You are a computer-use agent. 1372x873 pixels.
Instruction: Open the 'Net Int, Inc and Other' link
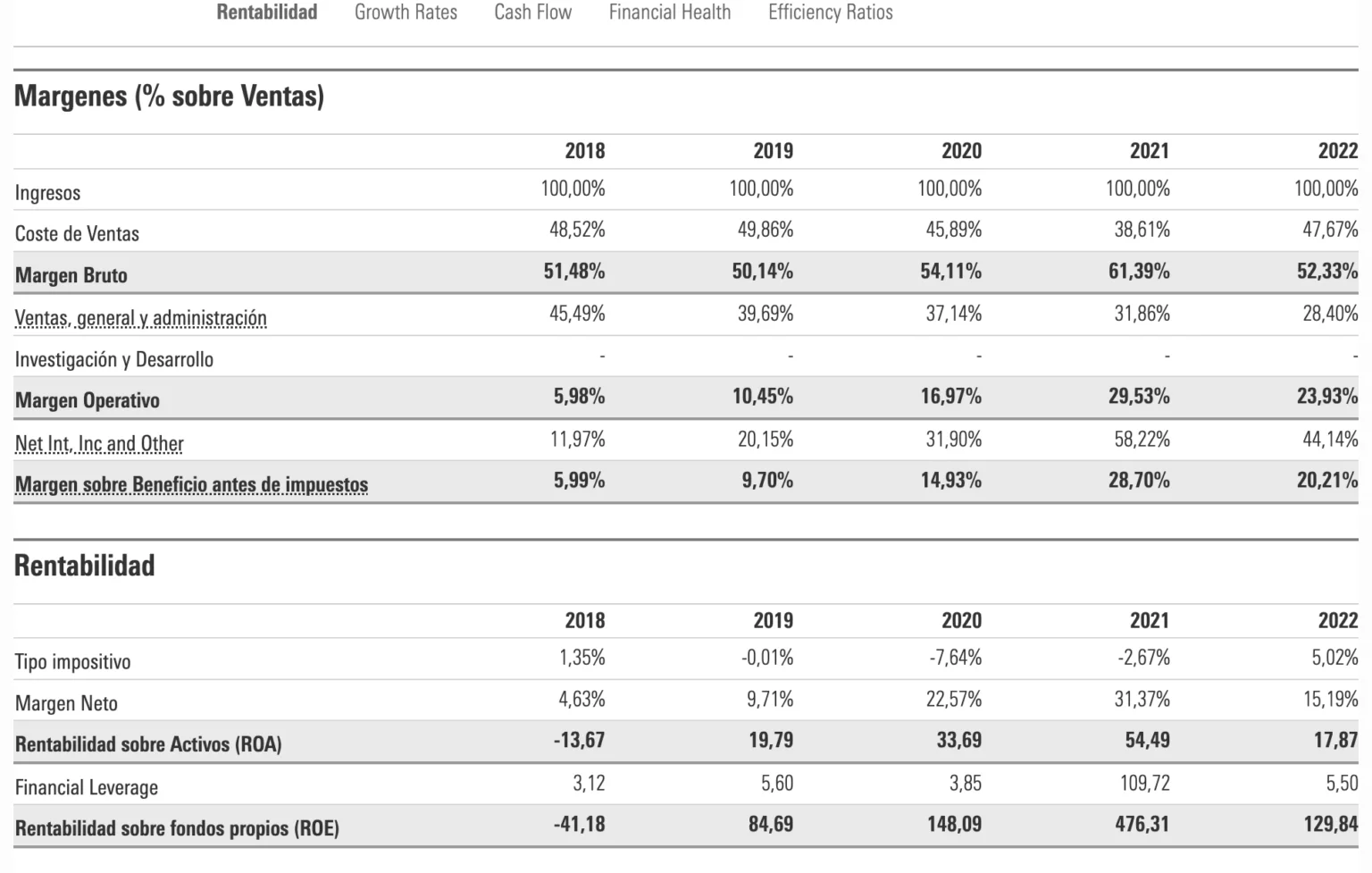coord(99,443)
